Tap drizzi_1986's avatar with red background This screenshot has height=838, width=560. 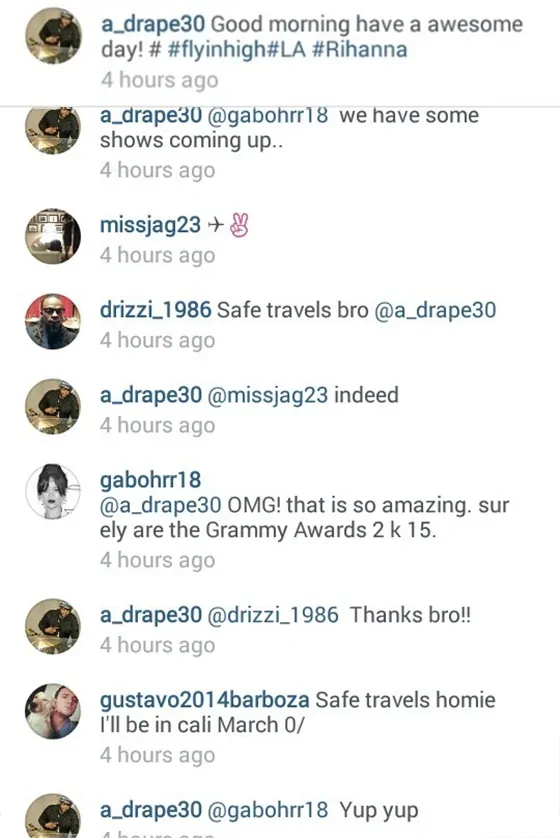pyautogui.click(x=53, y=321)
